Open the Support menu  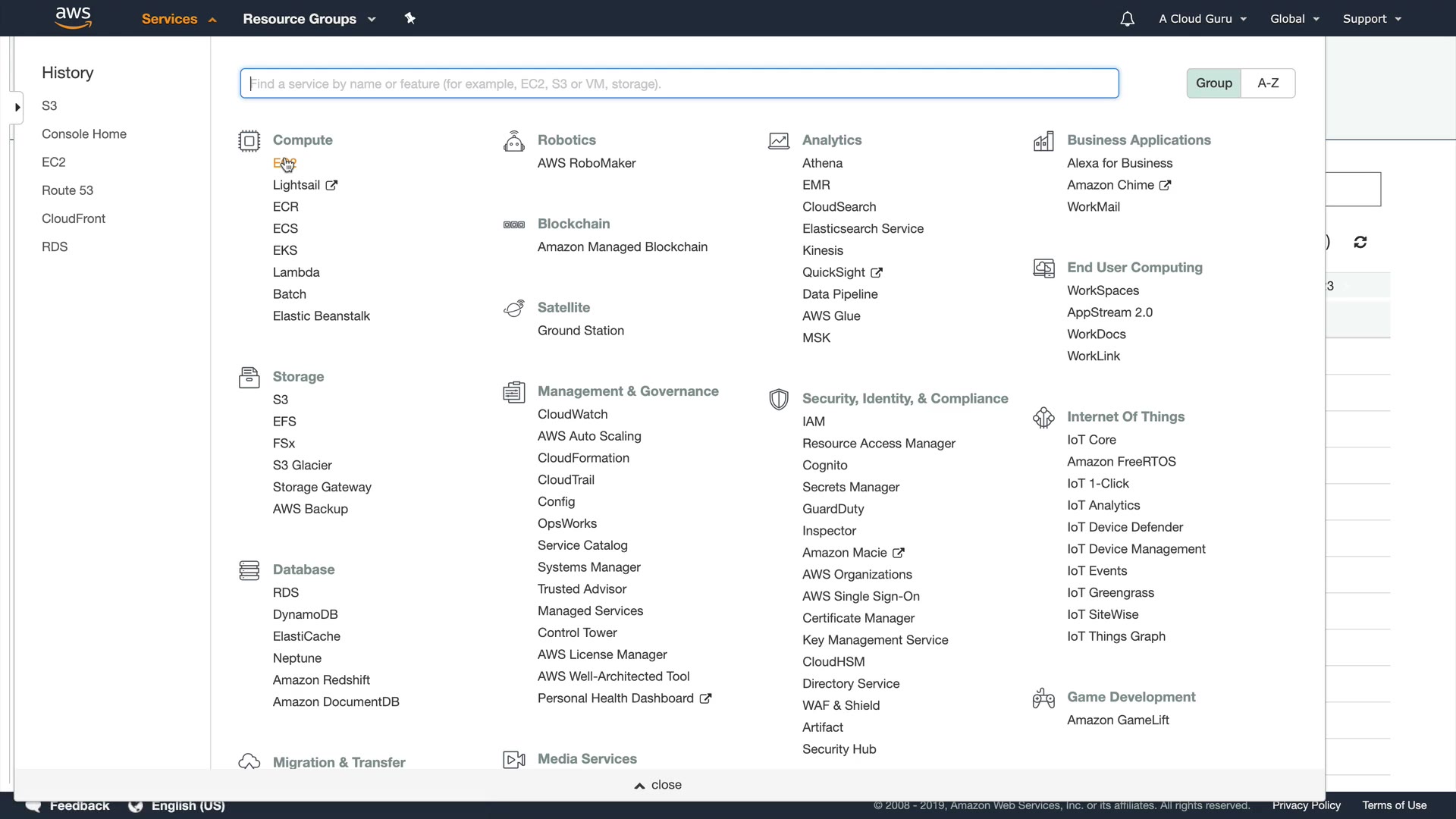point(1371,19)
